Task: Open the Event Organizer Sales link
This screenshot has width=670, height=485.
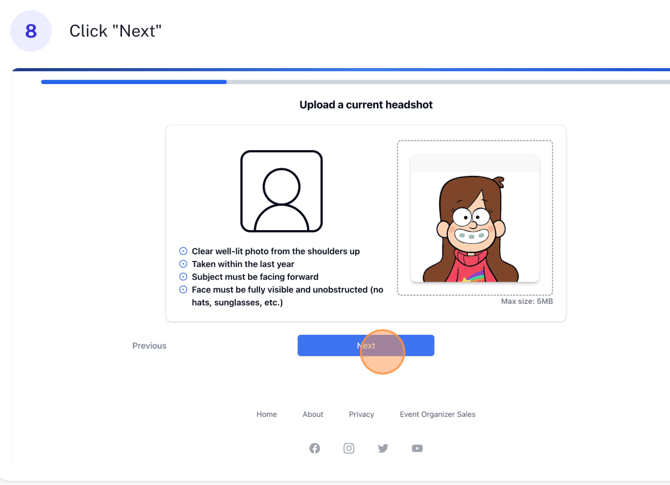Action: coord(437,414)
